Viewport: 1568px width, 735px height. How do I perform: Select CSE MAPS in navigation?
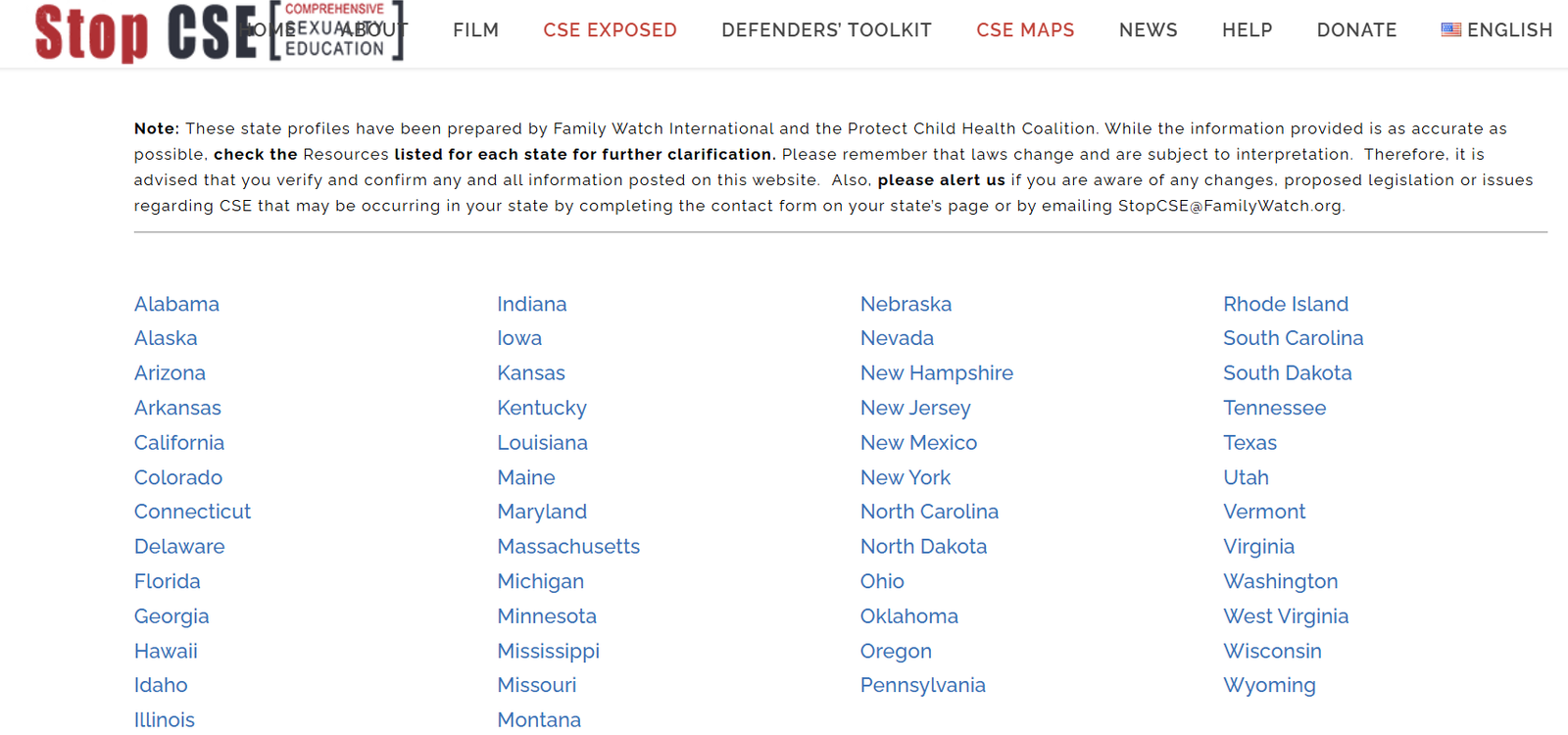[x=1025, y=30]
